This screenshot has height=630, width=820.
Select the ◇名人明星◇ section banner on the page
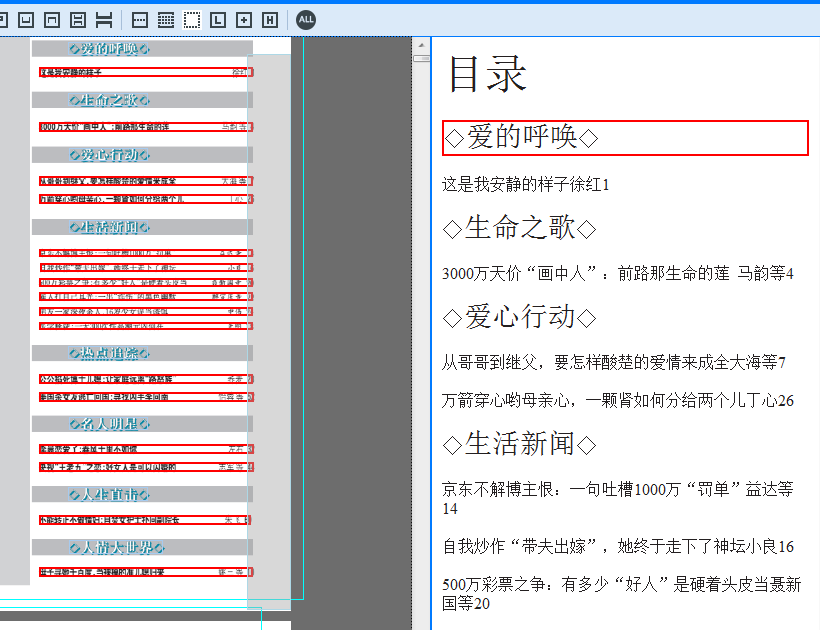[111, 424]
